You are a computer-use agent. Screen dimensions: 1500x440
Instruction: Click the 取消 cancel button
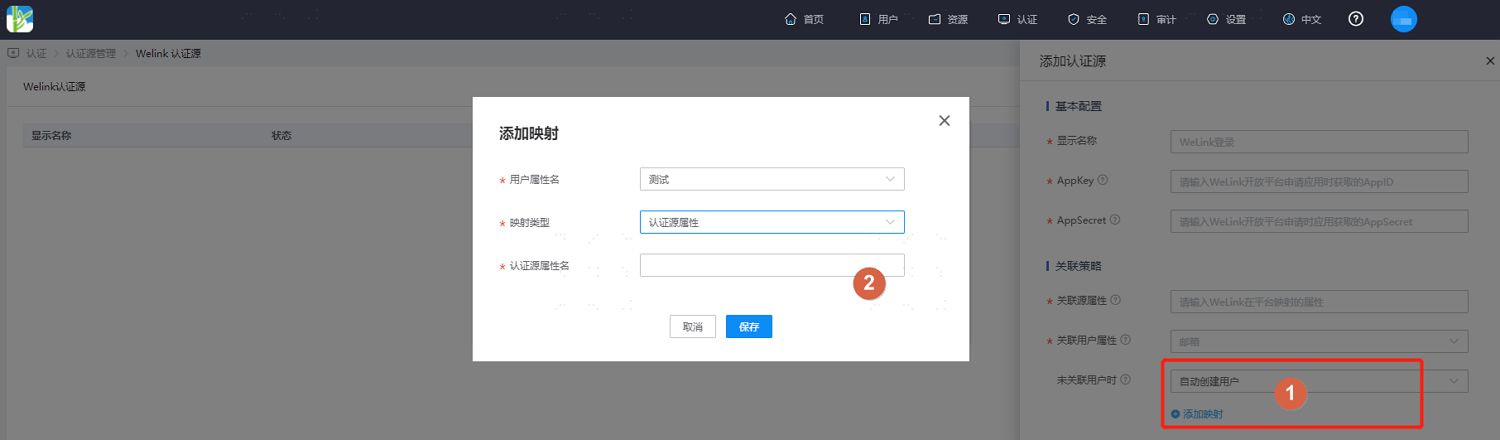pos(693,327)
